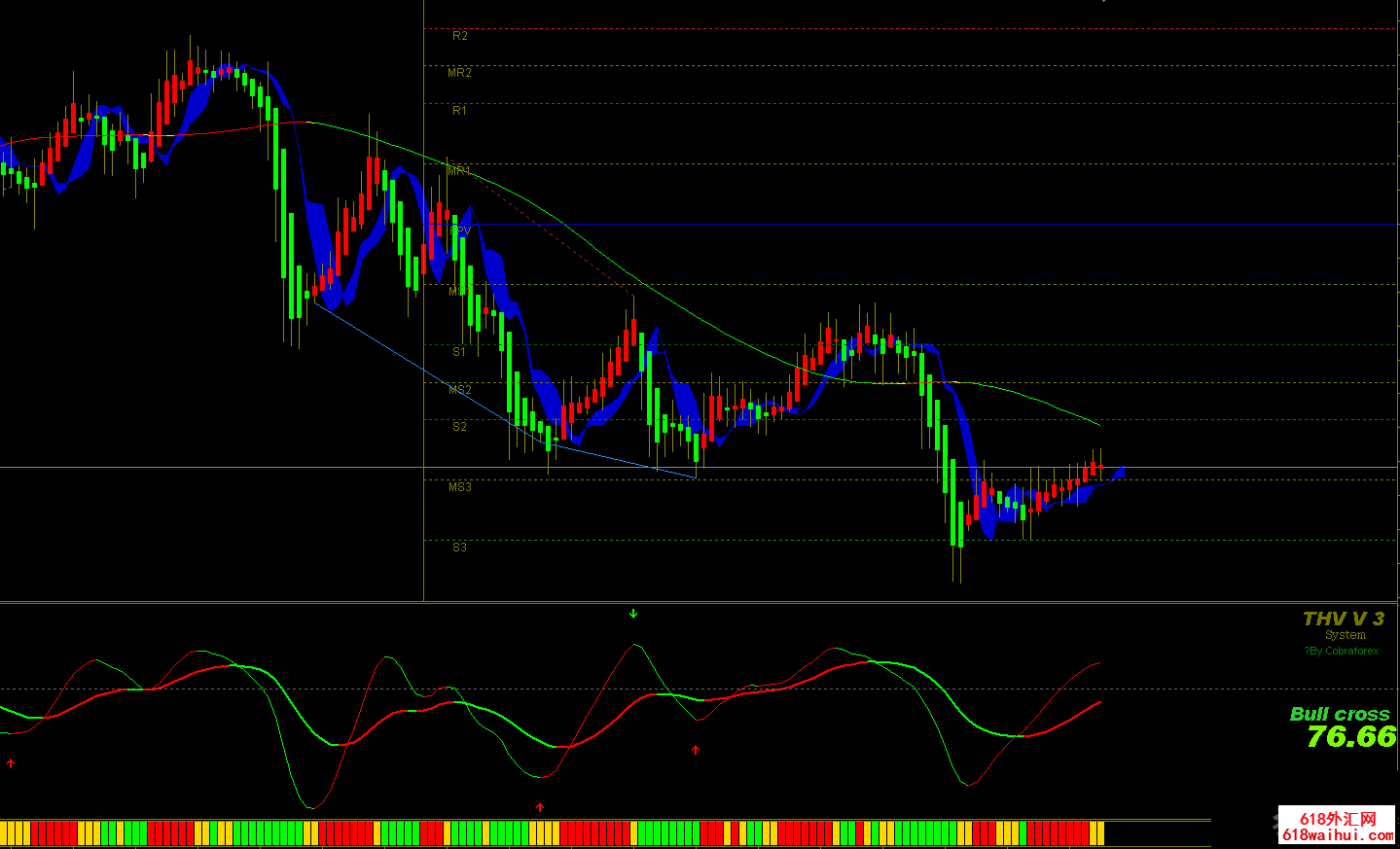Click the 76.66 indicator value
The width and height of the screenshot is (1400, 849).
point(1350,737)
